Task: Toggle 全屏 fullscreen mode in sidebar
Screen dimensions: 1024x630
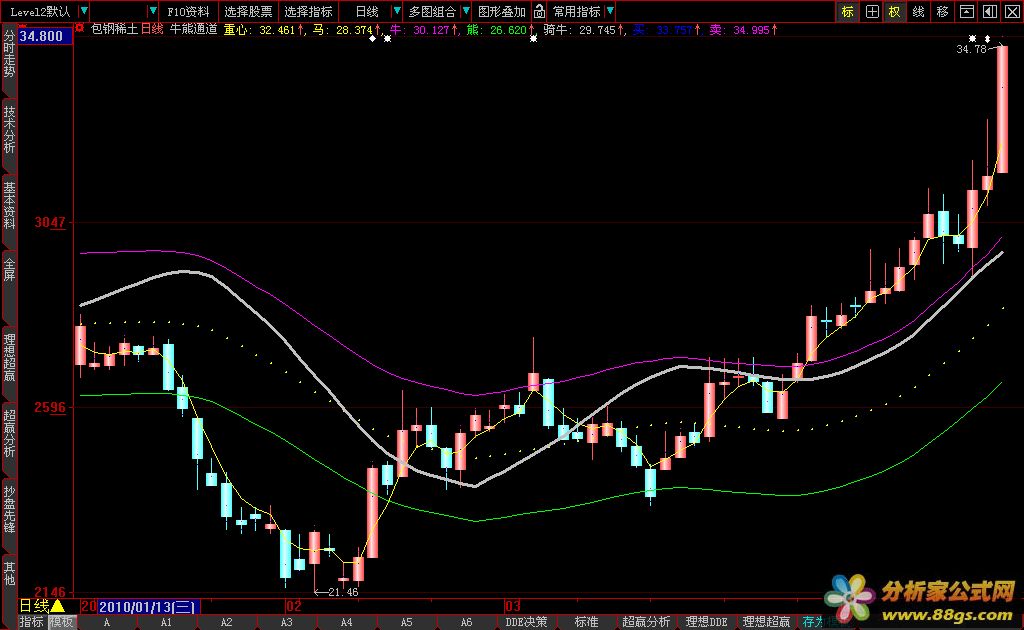Action: point(9,271)
